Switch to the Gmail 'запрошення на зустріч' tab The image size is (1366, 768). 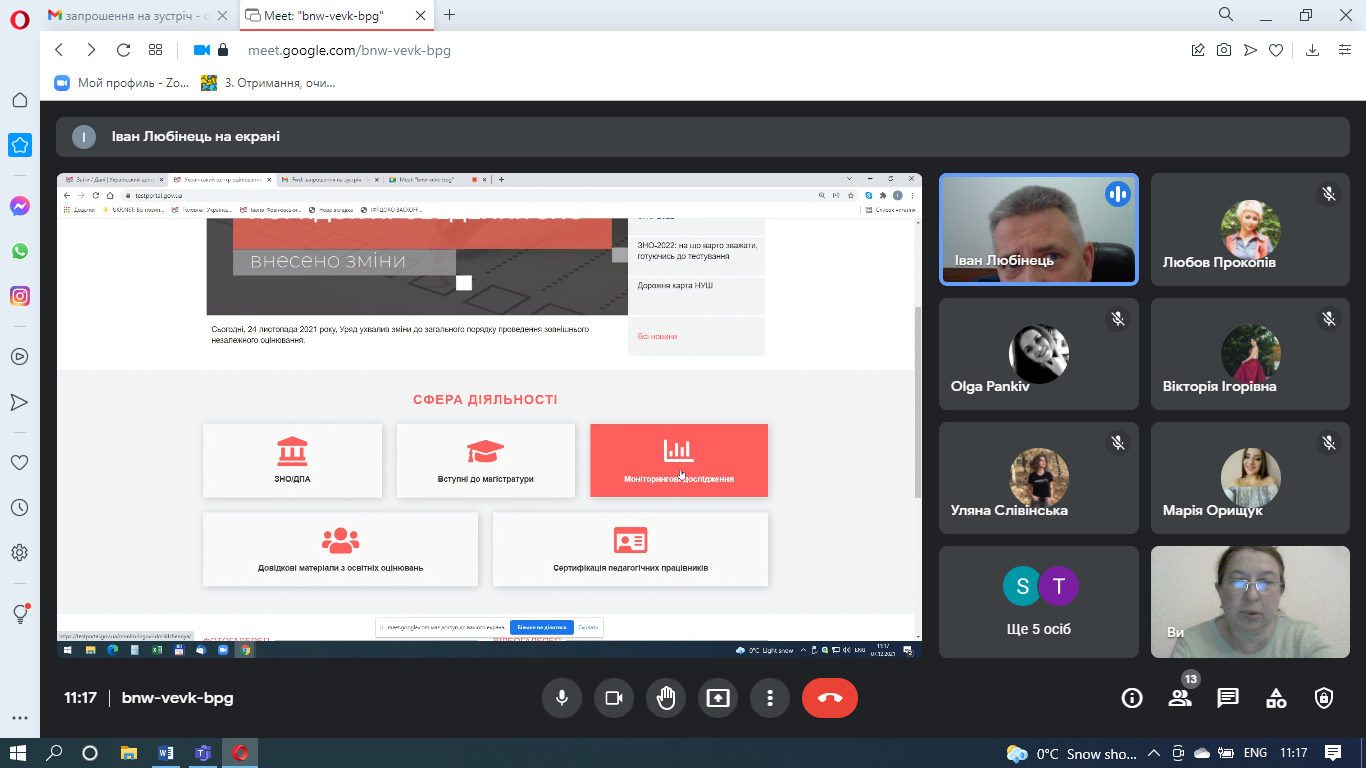[x=125, y=15]
